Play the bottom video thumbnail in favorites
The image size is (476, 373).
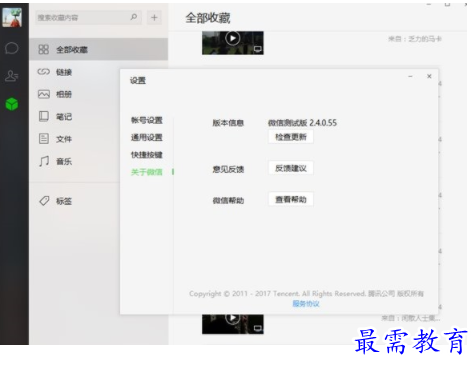tap(233, 318)
